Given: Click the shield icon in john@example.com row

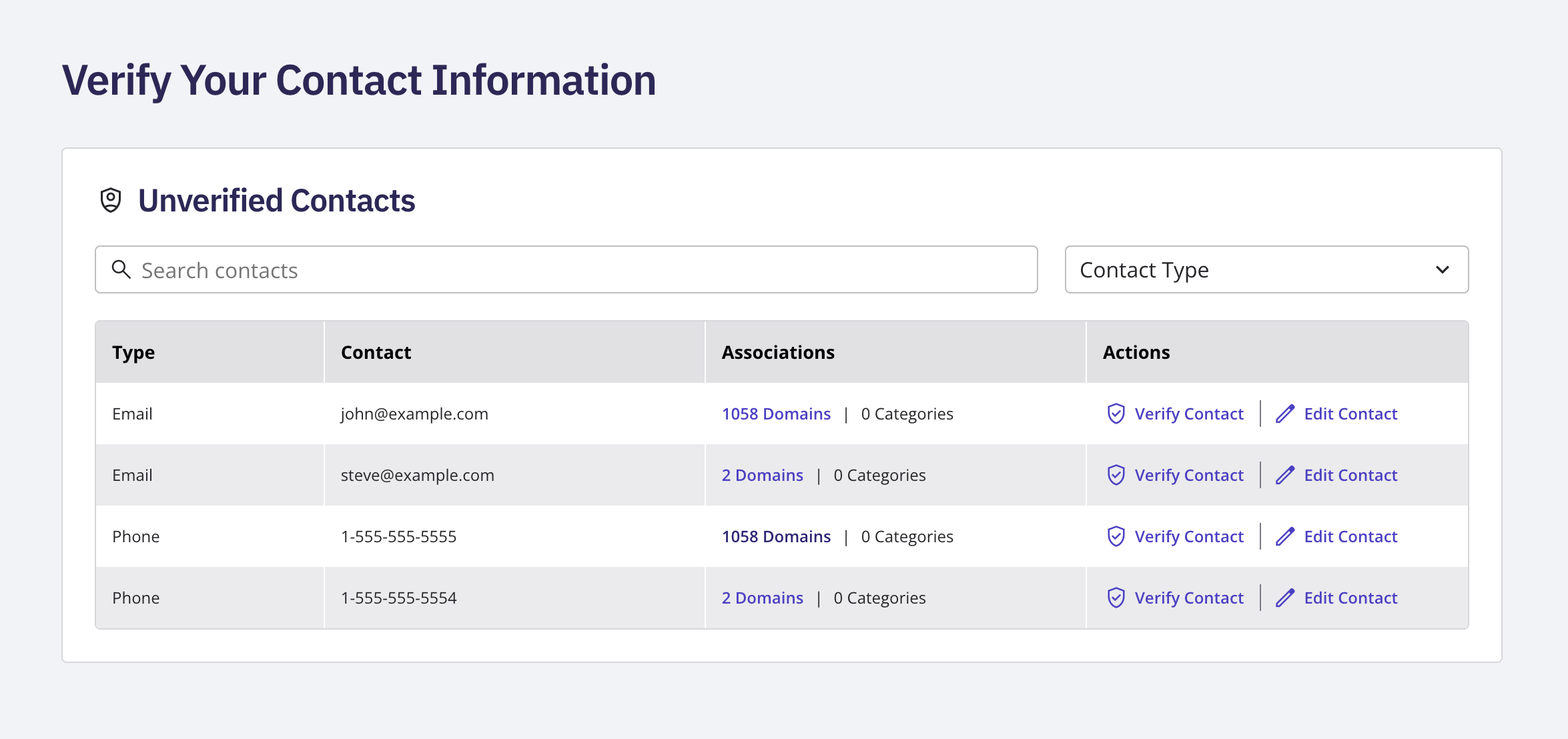Looking at the screenshot, I should (1116, 414).
